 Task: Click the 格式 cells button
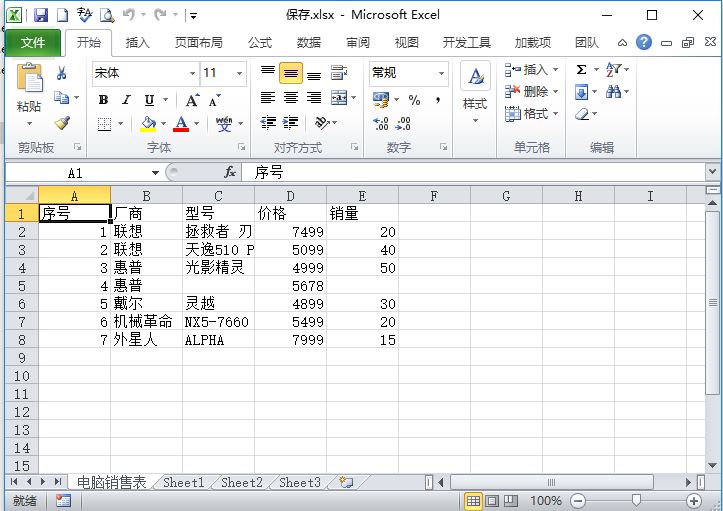pyautogui.click(x=531, y=113)
